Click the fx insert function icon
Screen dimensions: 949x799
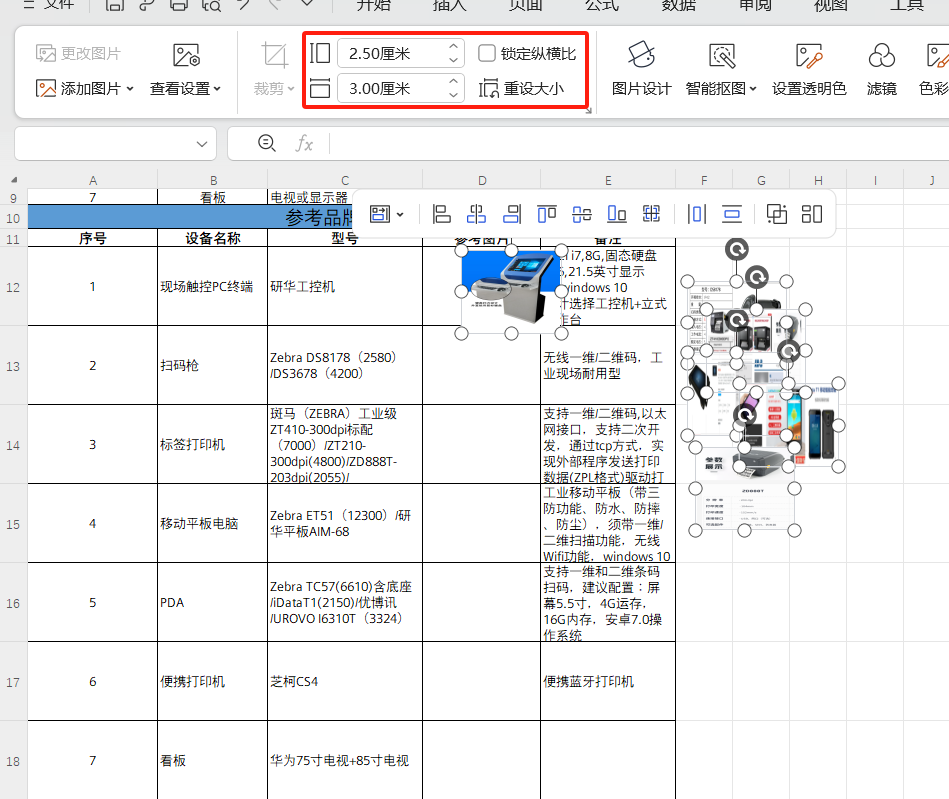(x=304, y=144)
